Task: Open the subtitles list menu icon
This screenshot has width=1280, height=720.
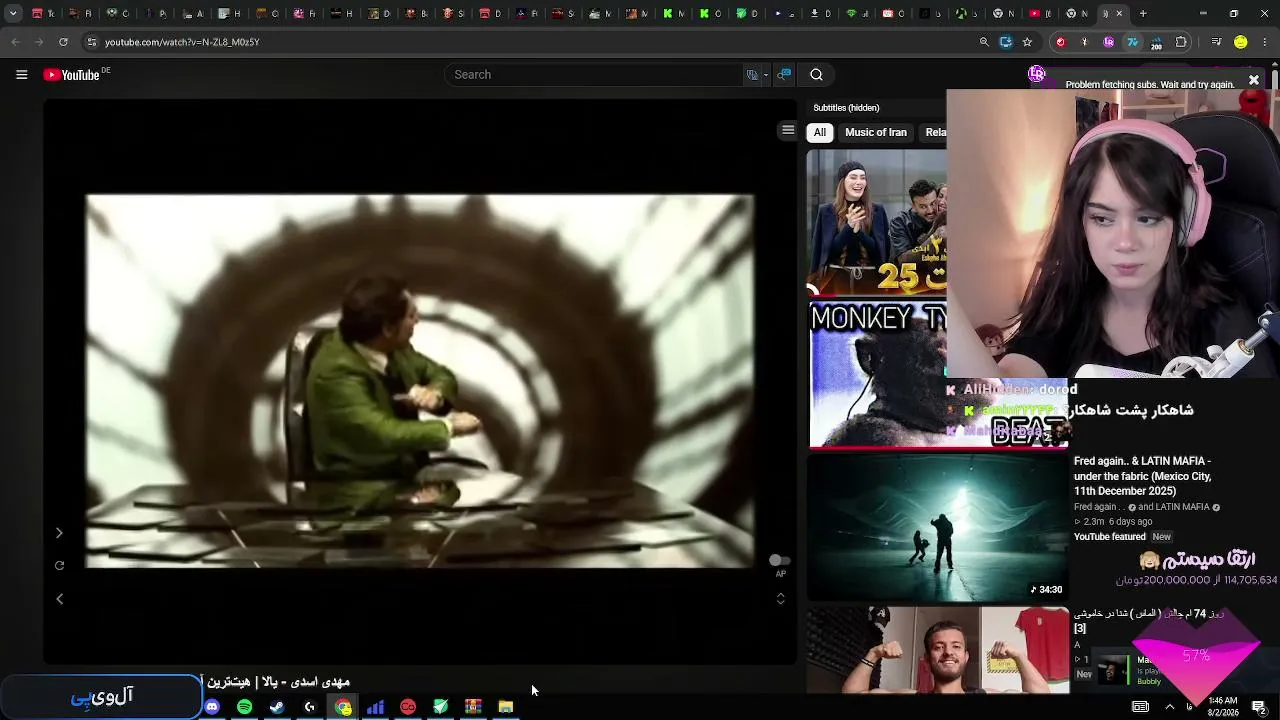Action: coord(788,130)
